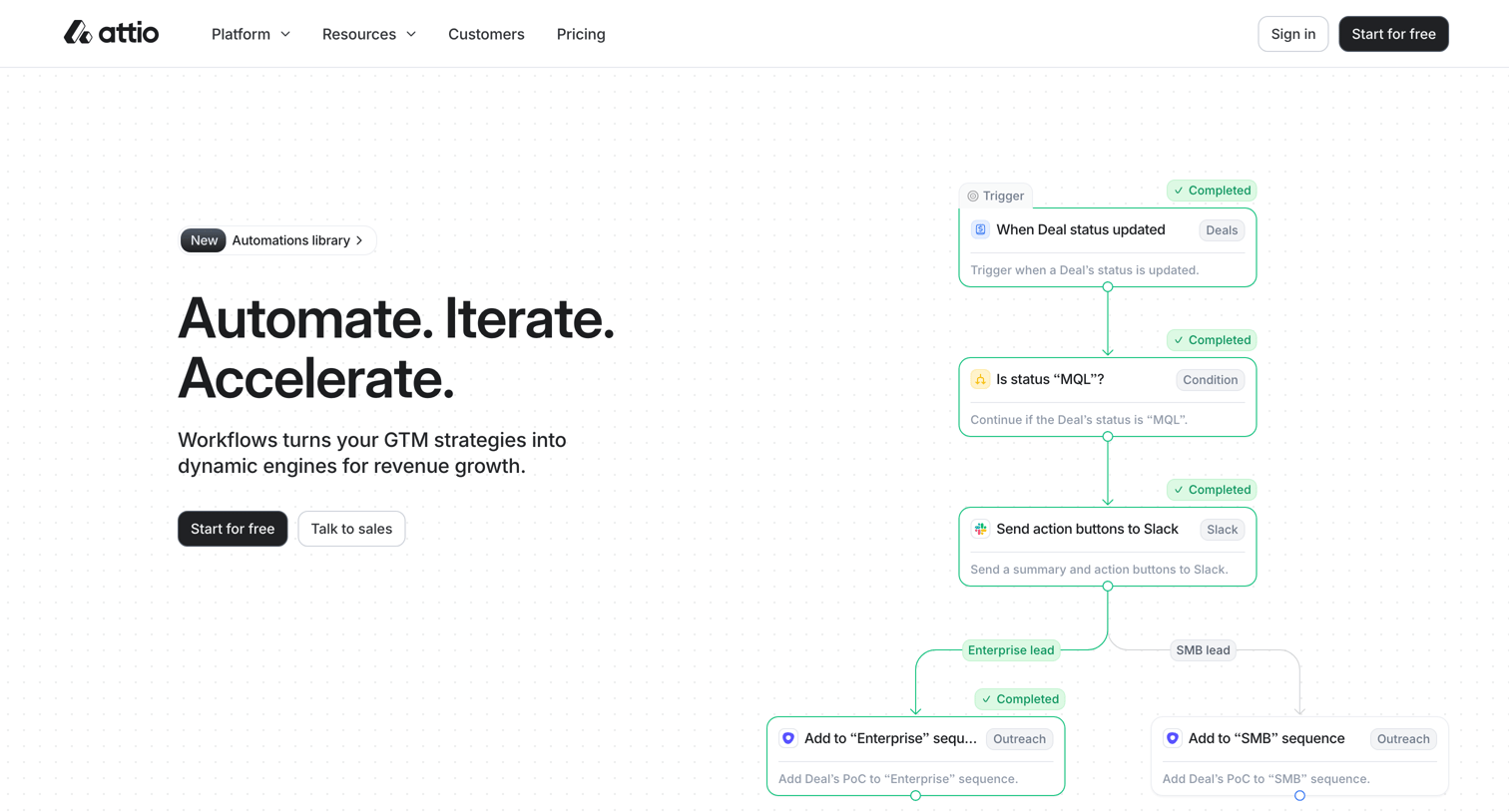This screenshot has height=812, width=1509.
Task: Click Completed badge above Enterprise card
Action: [1019, 699]
